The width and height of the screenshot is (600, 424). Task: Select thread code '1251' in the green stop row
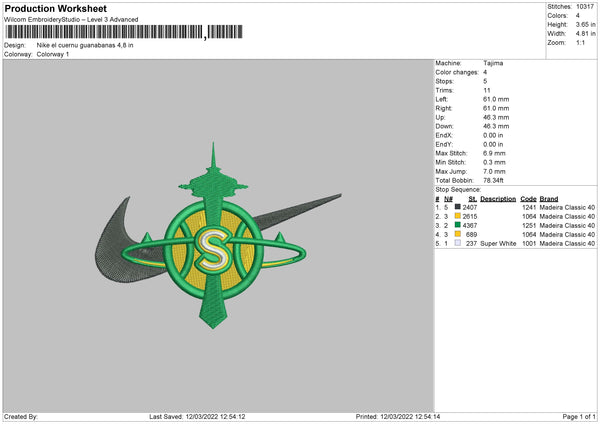529,225
